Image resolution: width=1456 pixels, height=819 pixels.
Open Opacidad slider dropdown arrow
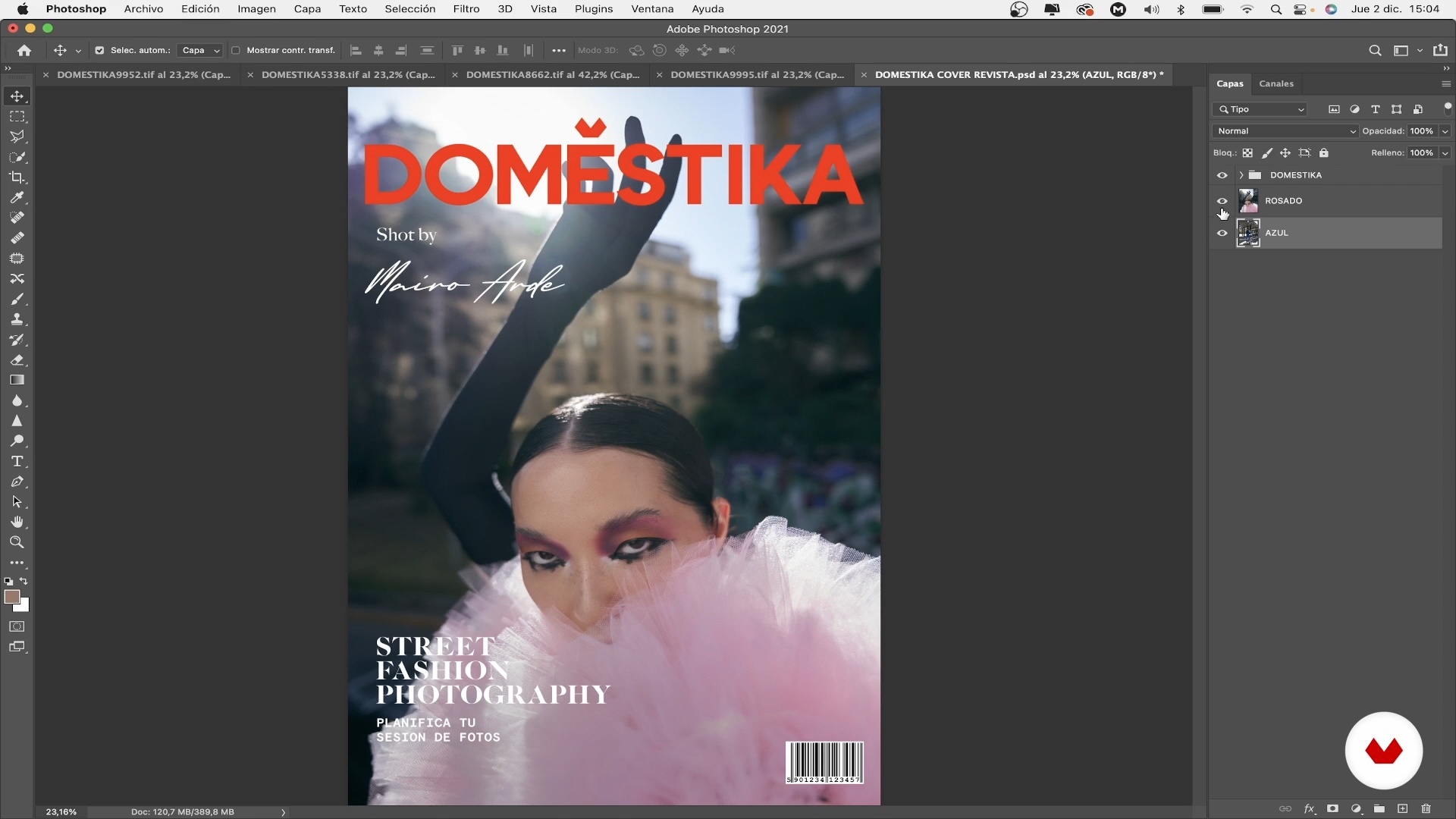point(1445,131)
